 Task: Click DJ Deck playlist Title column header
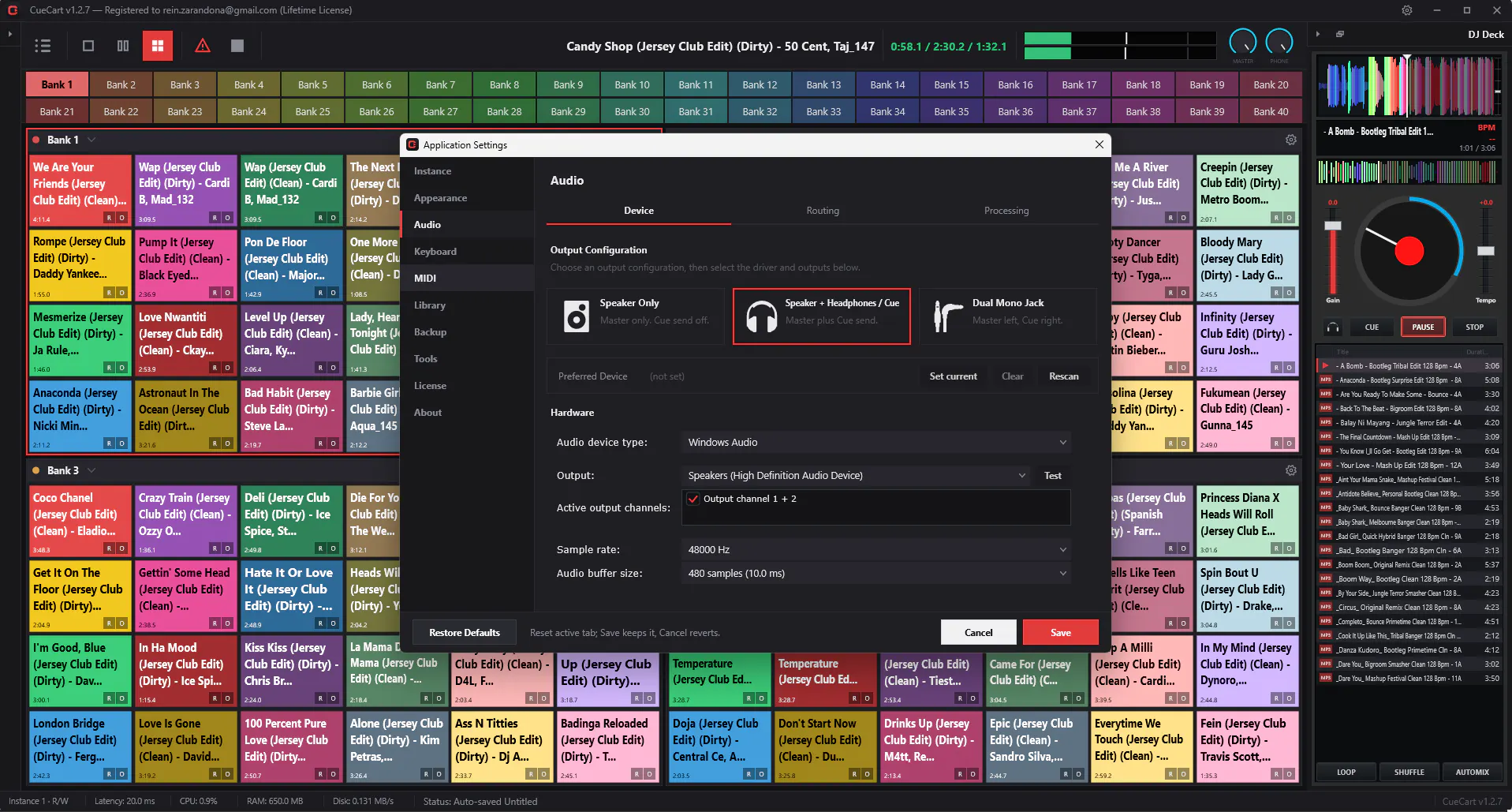coord(1342,352)
